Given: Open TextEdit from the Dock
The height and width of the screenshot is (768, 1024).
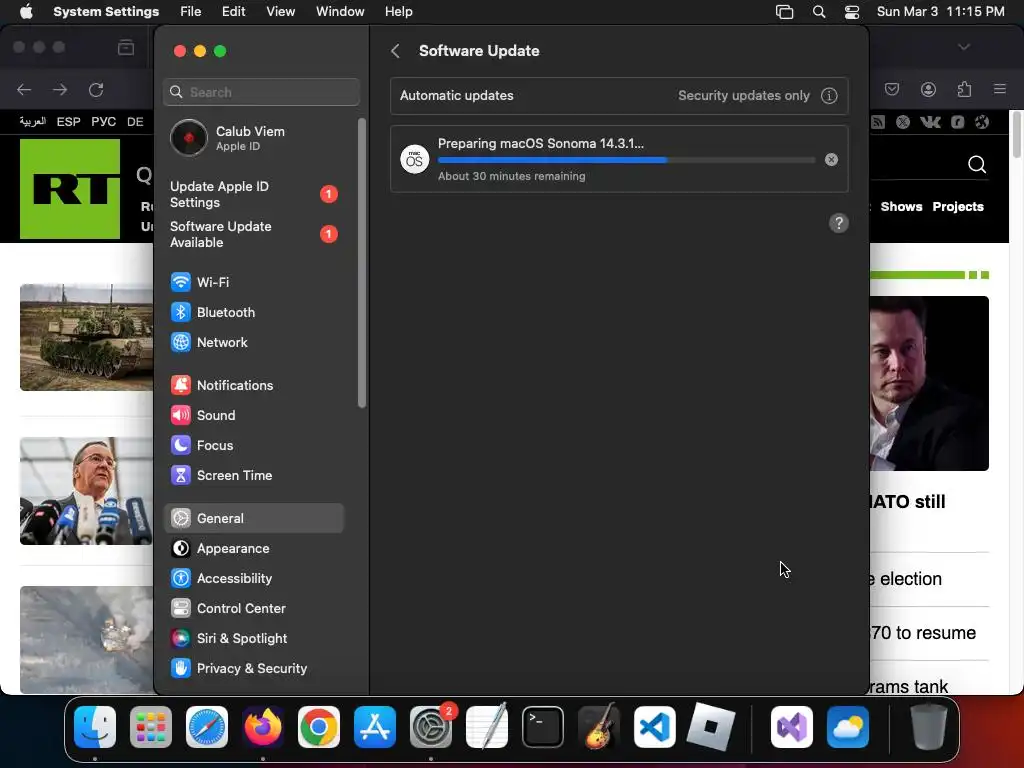Looking at the screenshot, I should coord(487,726).
